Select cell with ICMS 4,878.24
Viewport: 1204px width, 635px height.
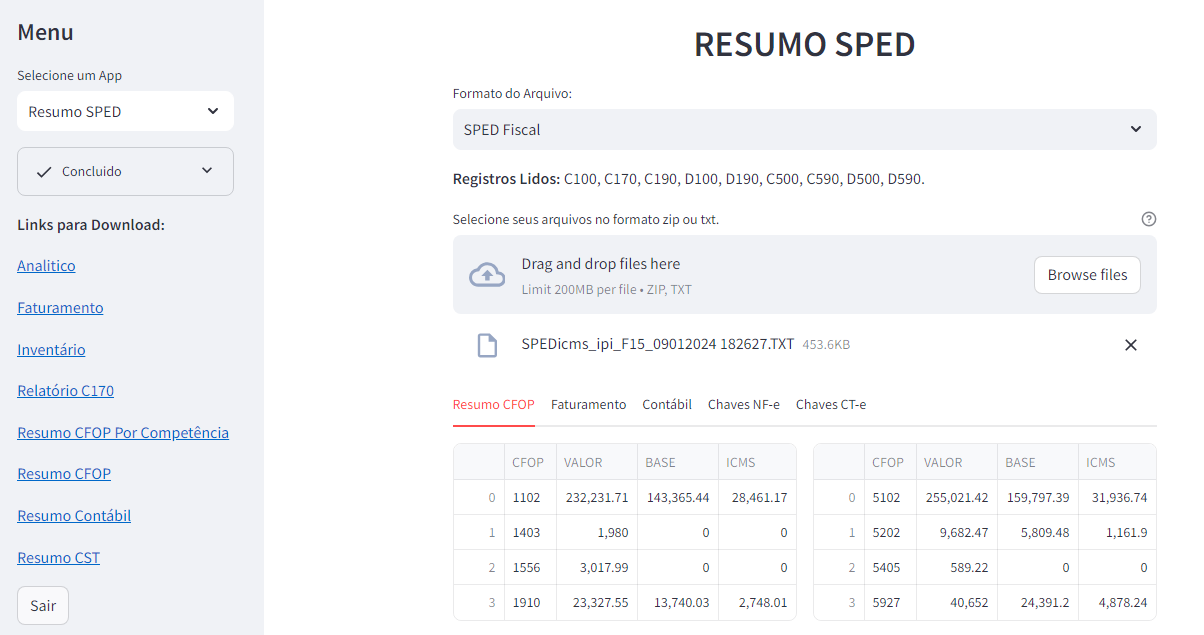pyautogui.click(x=1117, y=602)
